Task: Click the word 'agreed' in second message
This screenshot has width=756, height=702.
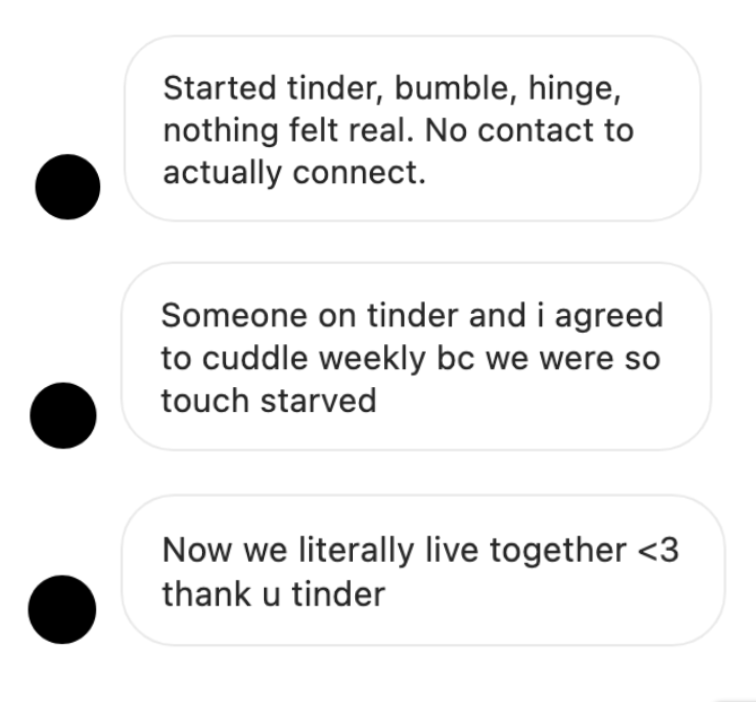Action: (x=609, y=317)
